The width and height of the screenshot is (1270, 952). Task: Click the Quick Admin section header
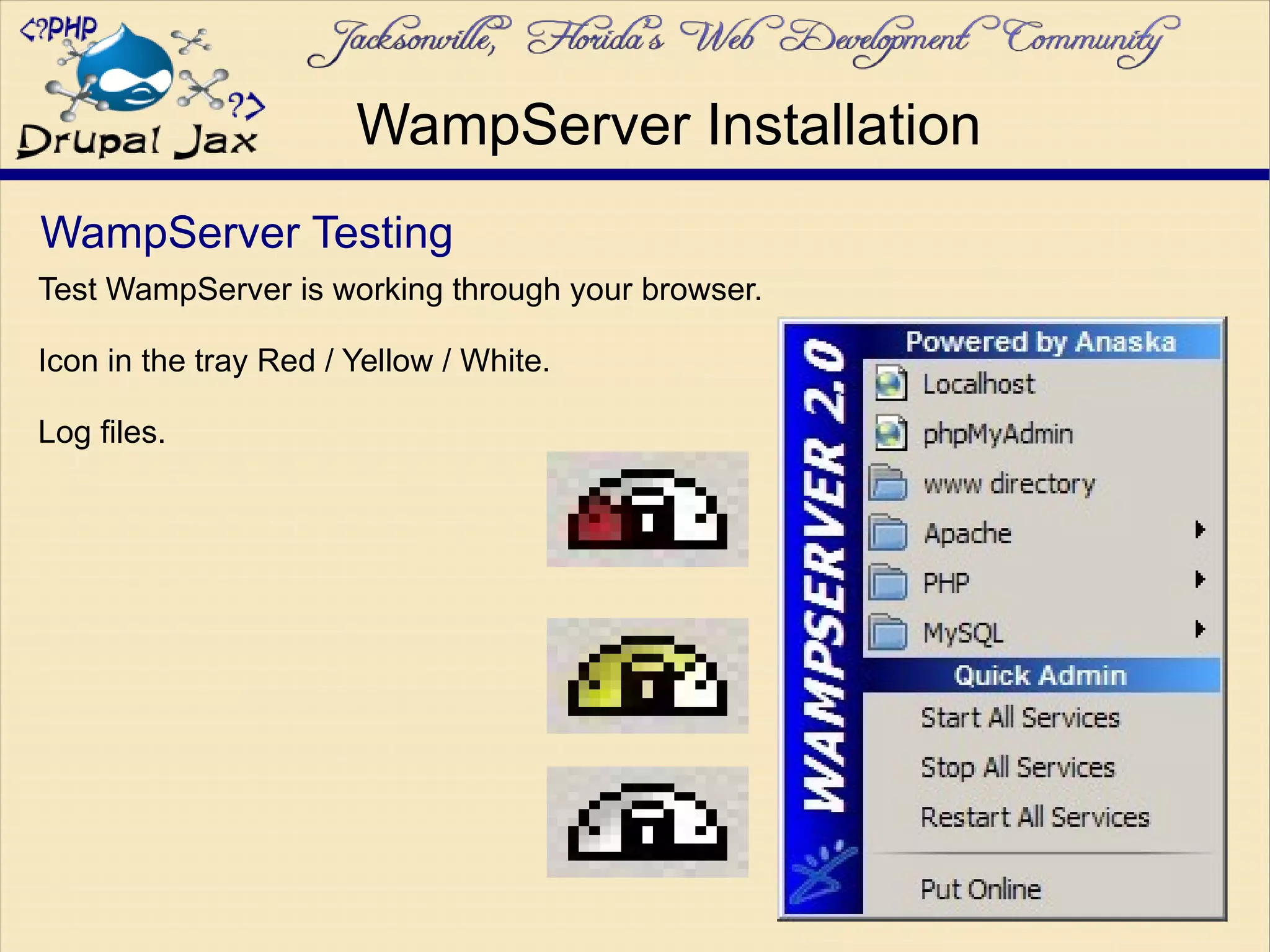pyautogui.click(x=1041, y=675)
